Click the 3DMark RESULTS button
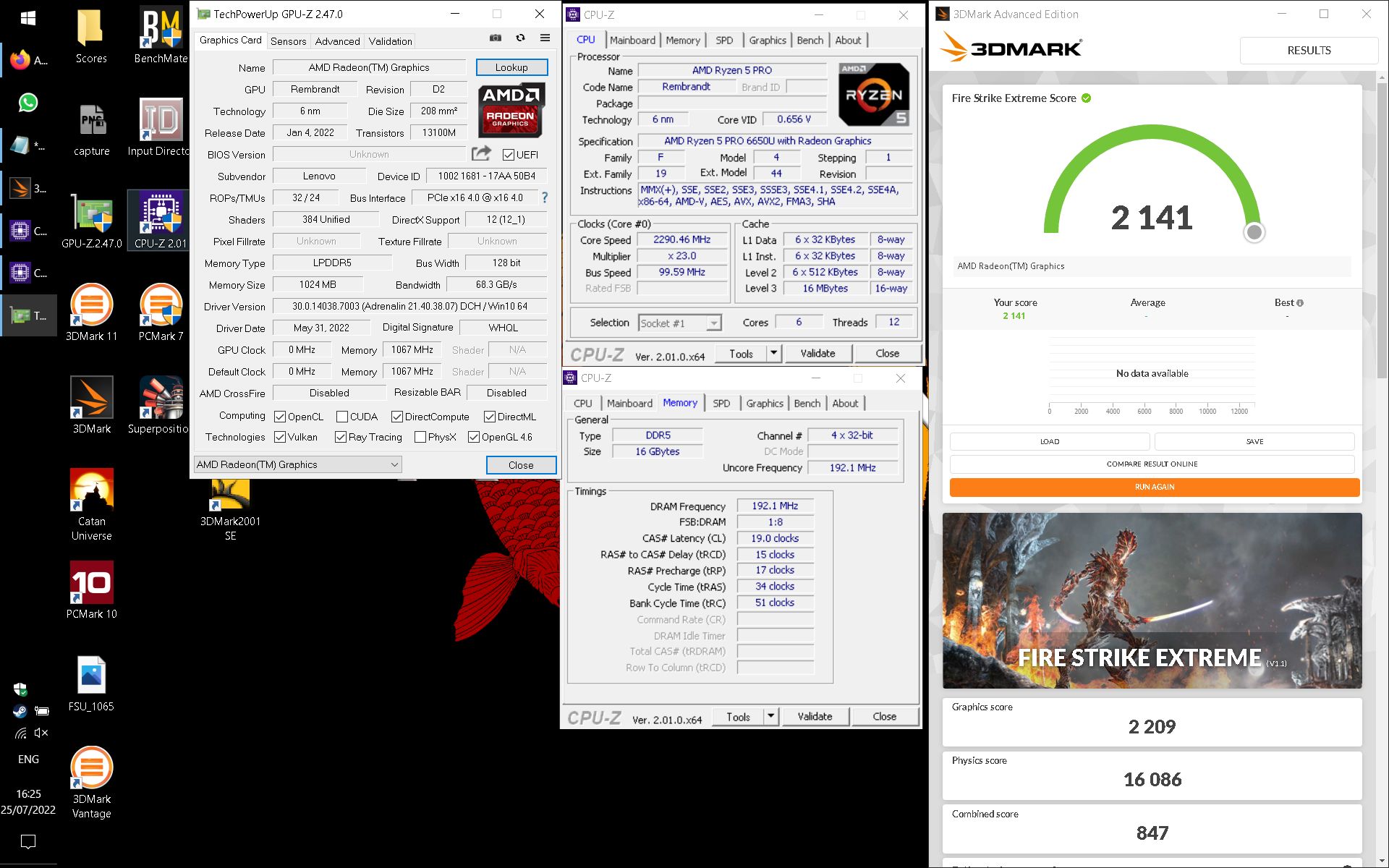Image resolution: width=1389 pixels, height=868 pixels. click(x=1309, y=50)
